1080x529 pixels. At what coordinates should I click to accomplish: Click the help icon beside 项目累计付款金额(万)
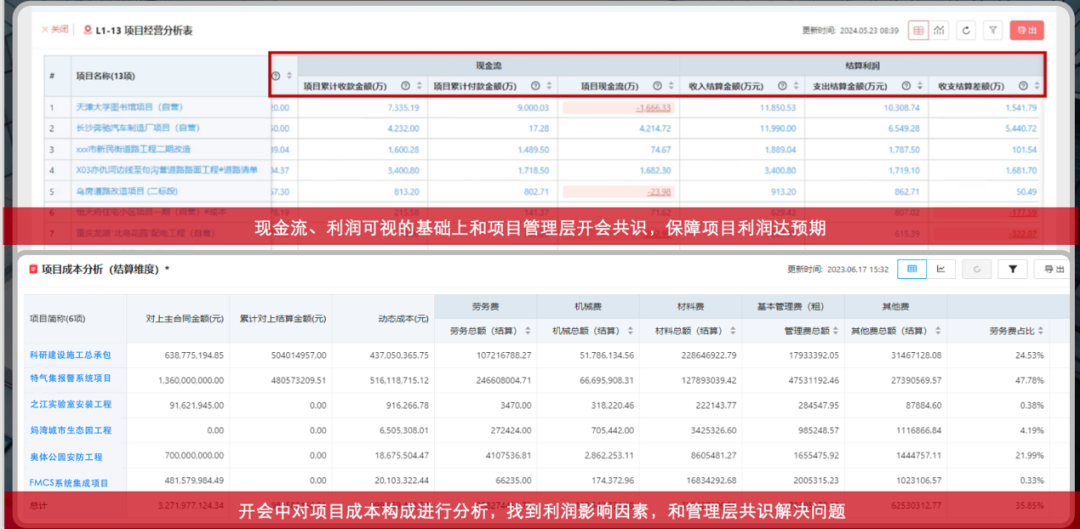pos(535,86)
